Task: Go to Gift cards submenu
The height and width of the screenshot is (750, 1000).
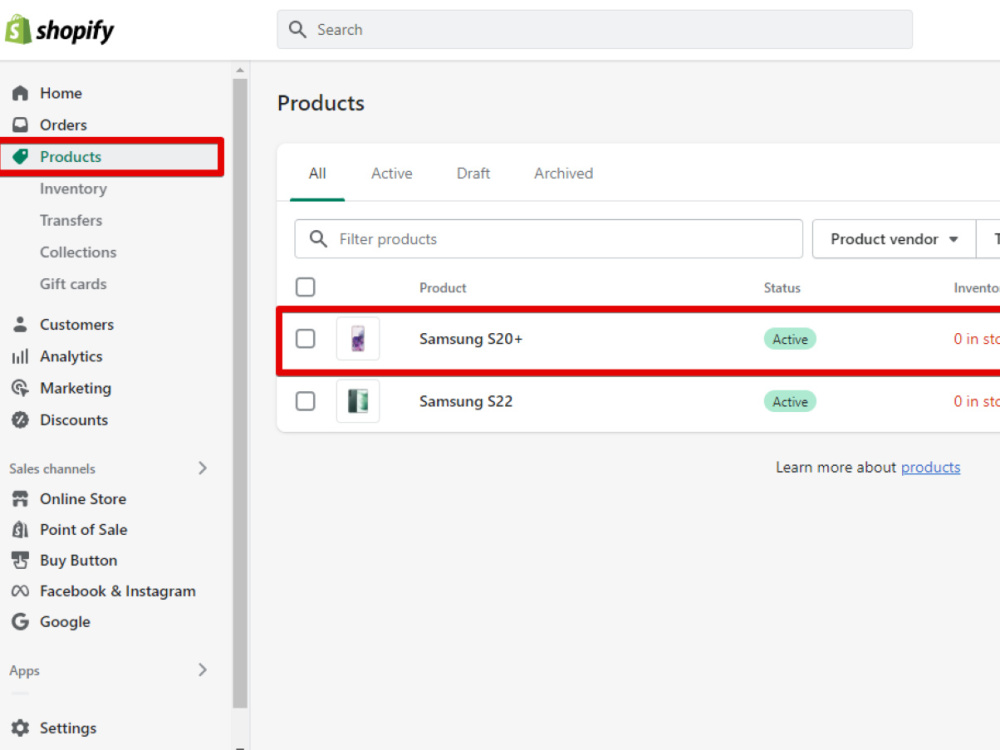Action: (73, 284)
